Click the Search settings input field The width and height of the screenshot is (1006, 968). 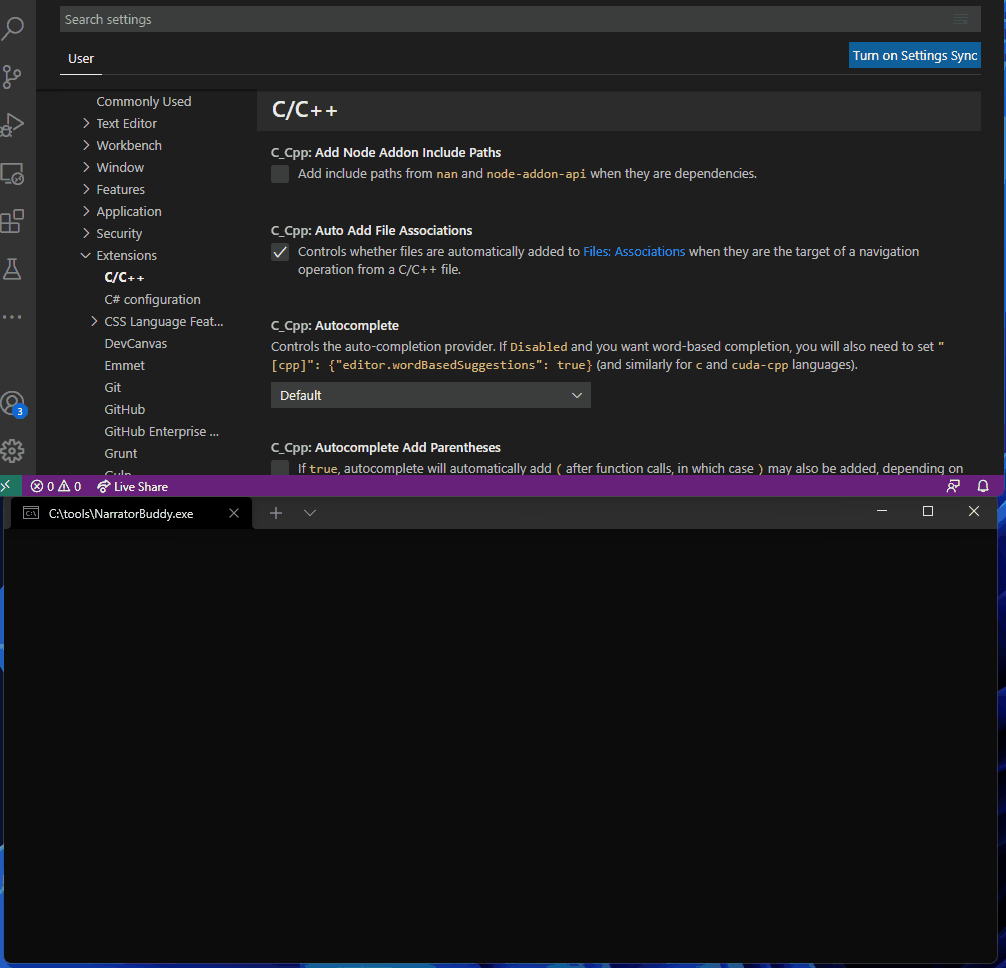[x=500, y=19]
